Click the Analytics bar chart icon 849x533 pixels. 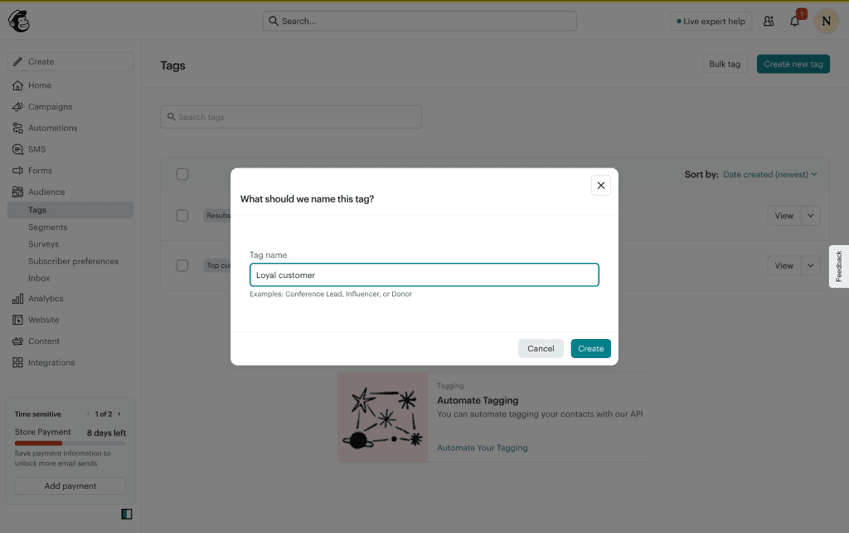17,298
